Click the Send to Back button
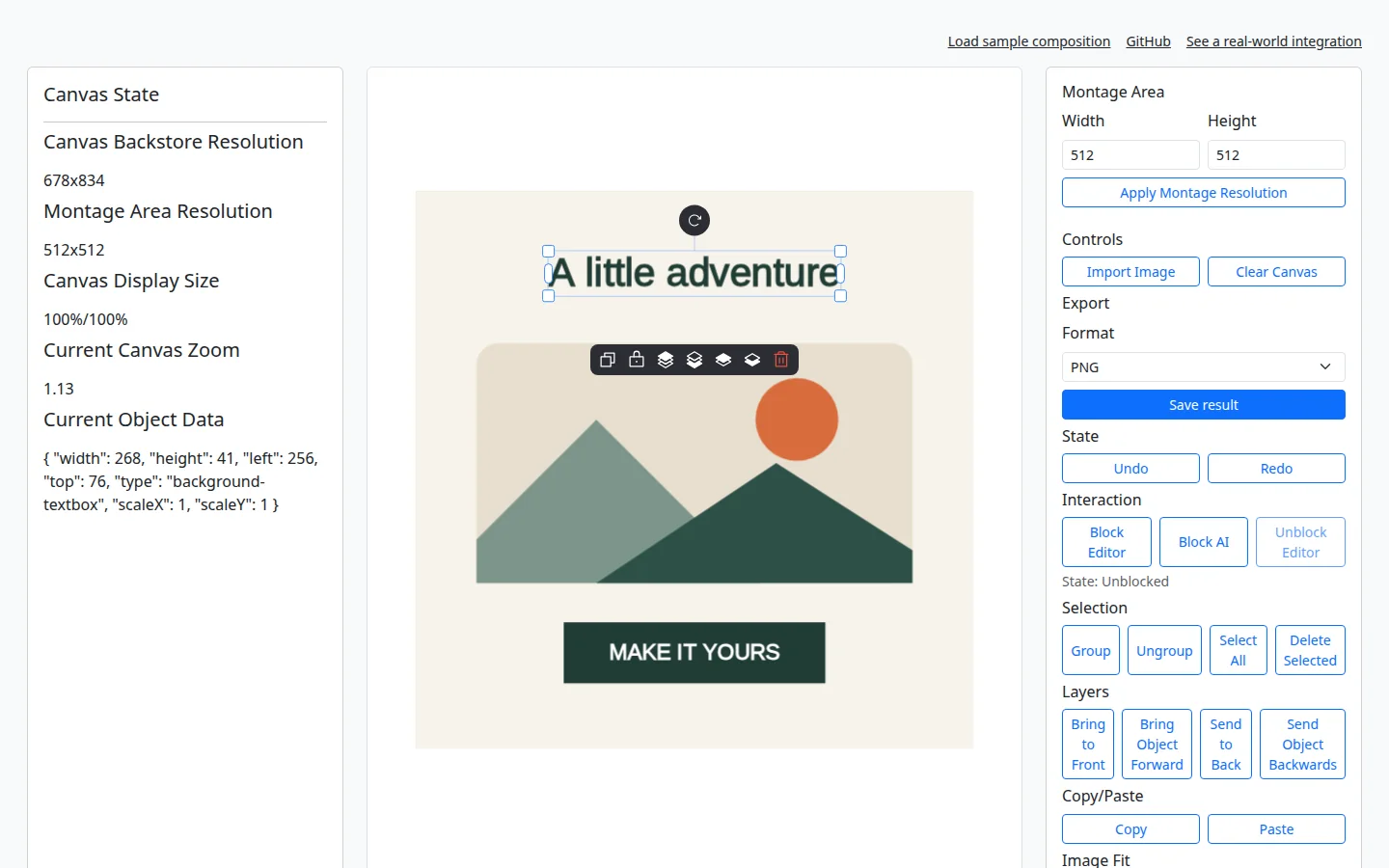This screenshot has width=1389, height=868. pyautogui.click(x=1226, y=745)
